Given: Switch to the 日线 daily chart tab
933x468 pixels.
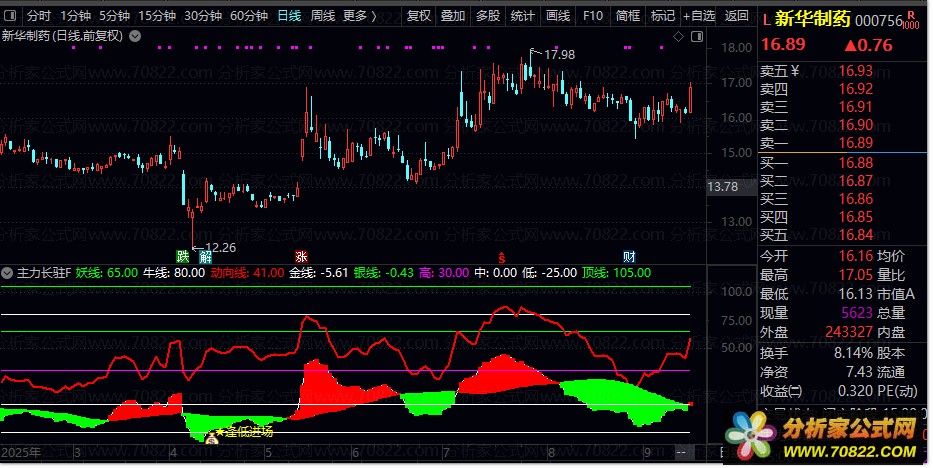Looking at the screenshot, I should [x=289, y=16].
